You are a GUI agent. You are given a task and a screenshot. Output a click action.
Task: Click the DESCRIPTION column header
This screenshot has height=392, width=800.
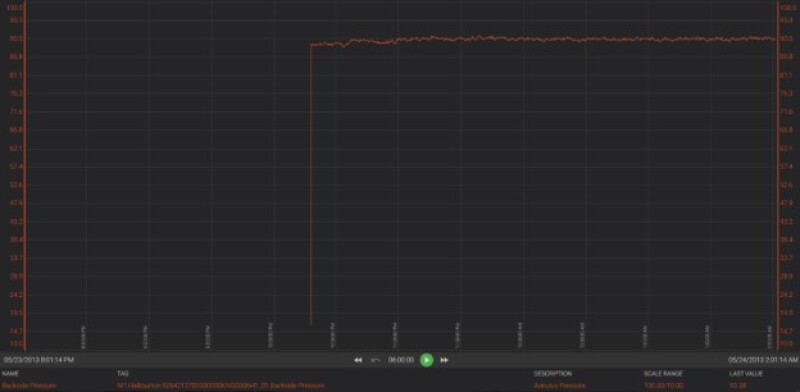point(553,374)
